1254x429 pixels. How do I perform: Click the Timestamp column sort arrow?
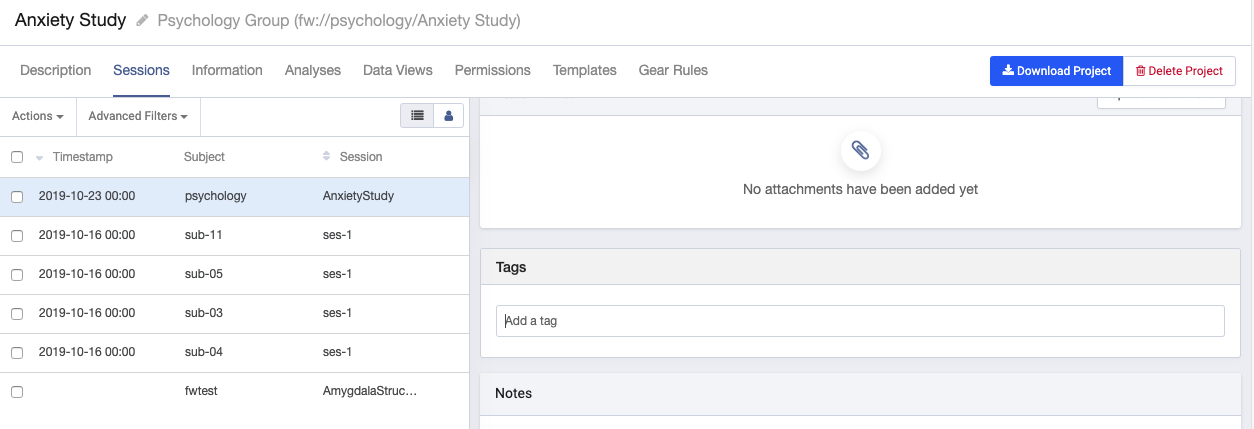(x=40, y=158)
